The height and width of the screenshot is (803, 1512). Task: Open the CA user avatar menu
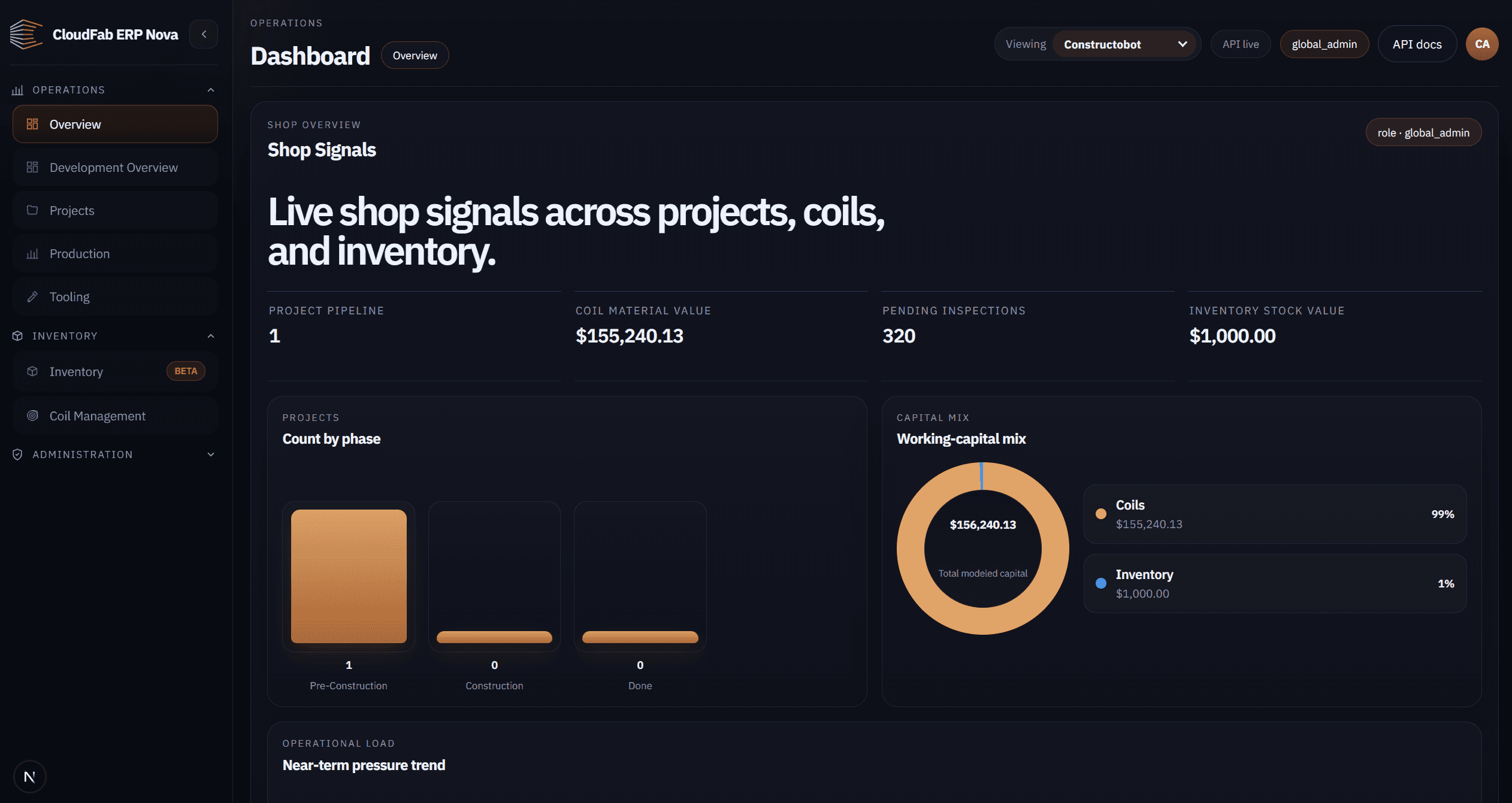1482,44
